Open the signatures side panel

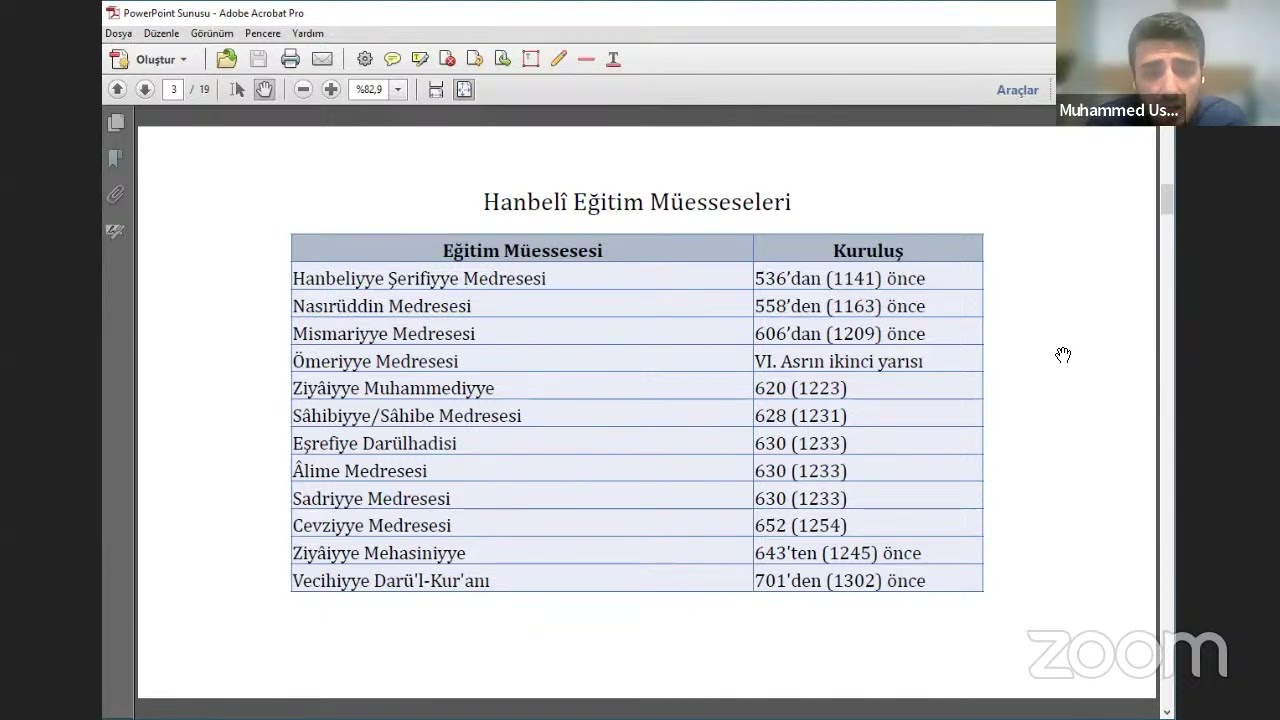116,231
